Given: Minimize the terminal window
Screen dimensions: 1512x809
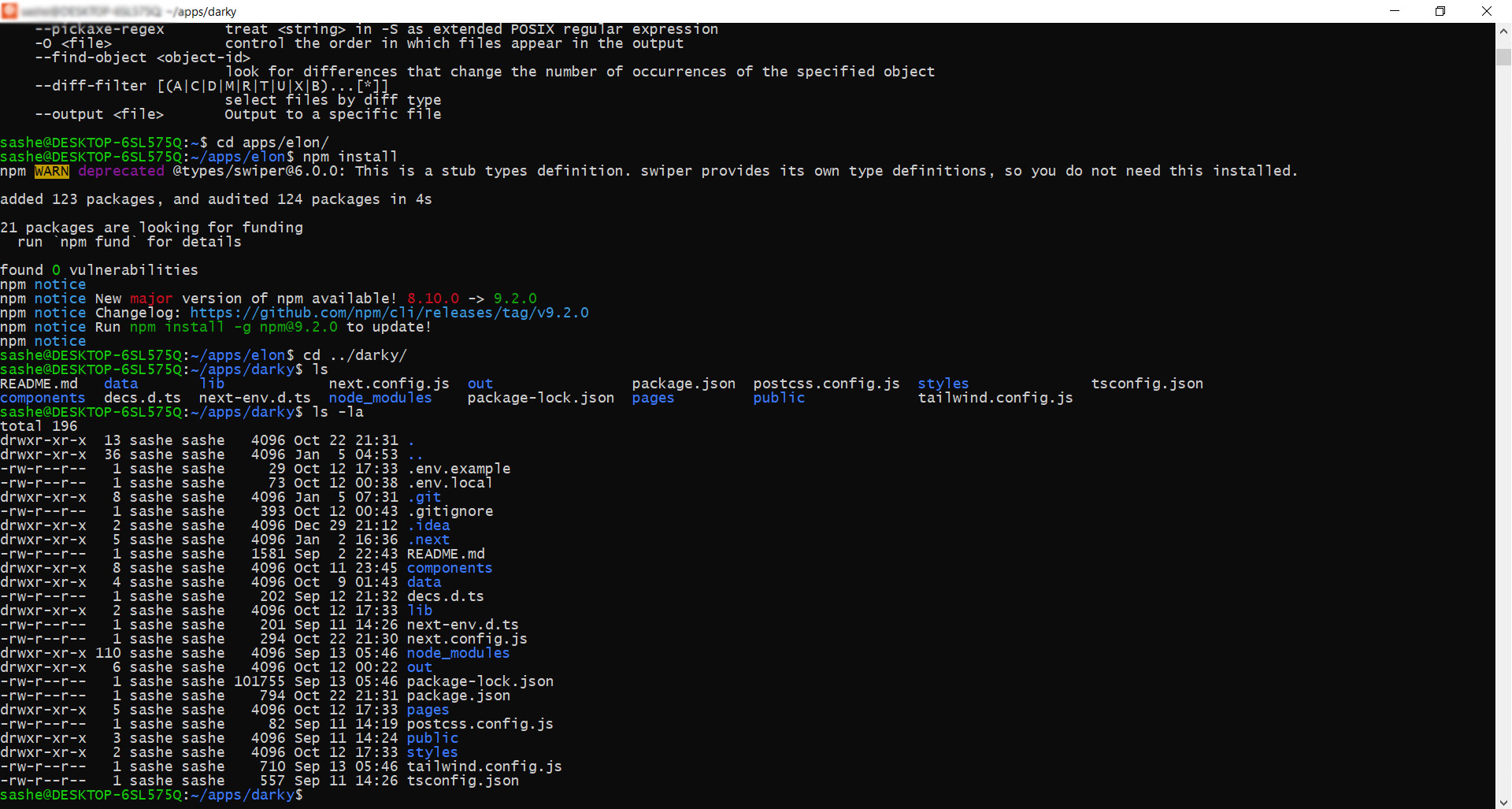Looking at the screenshot, I should pos(1395,11).
